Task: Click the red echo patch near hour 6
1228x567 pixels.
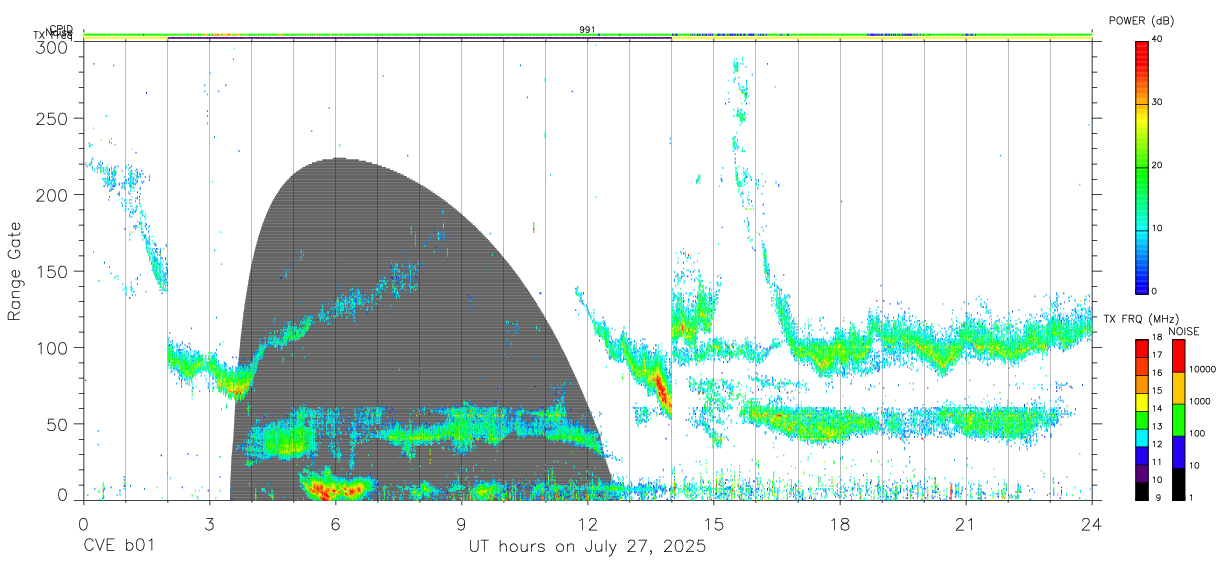Action: tap(335, 489)
